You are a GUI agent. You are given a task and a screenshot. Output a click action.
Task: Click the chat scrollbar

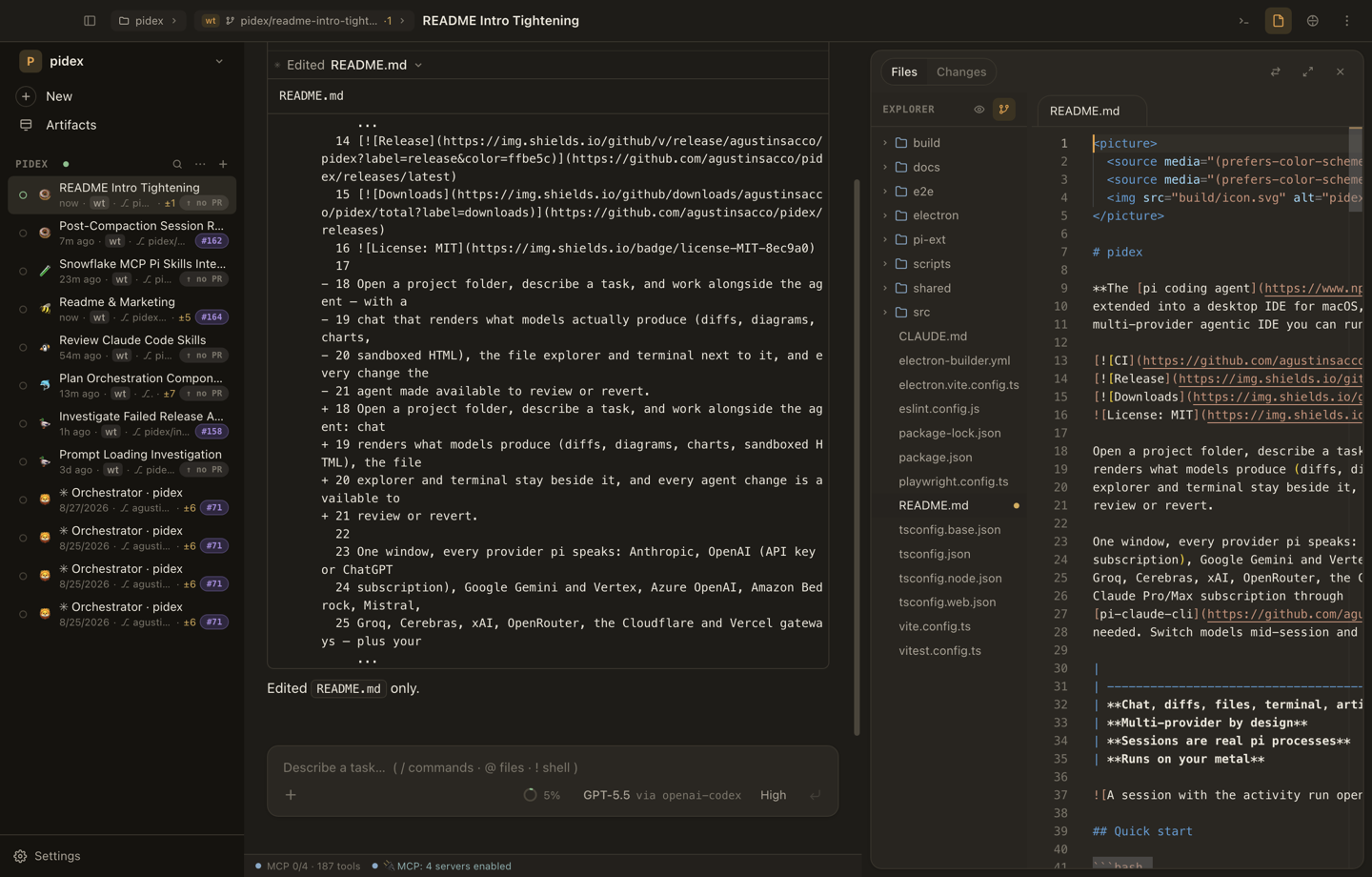click(x=856, y=458)
